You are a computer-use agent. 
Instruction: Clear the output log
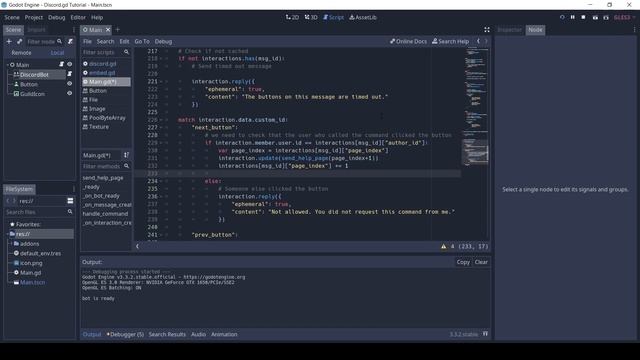481,262
